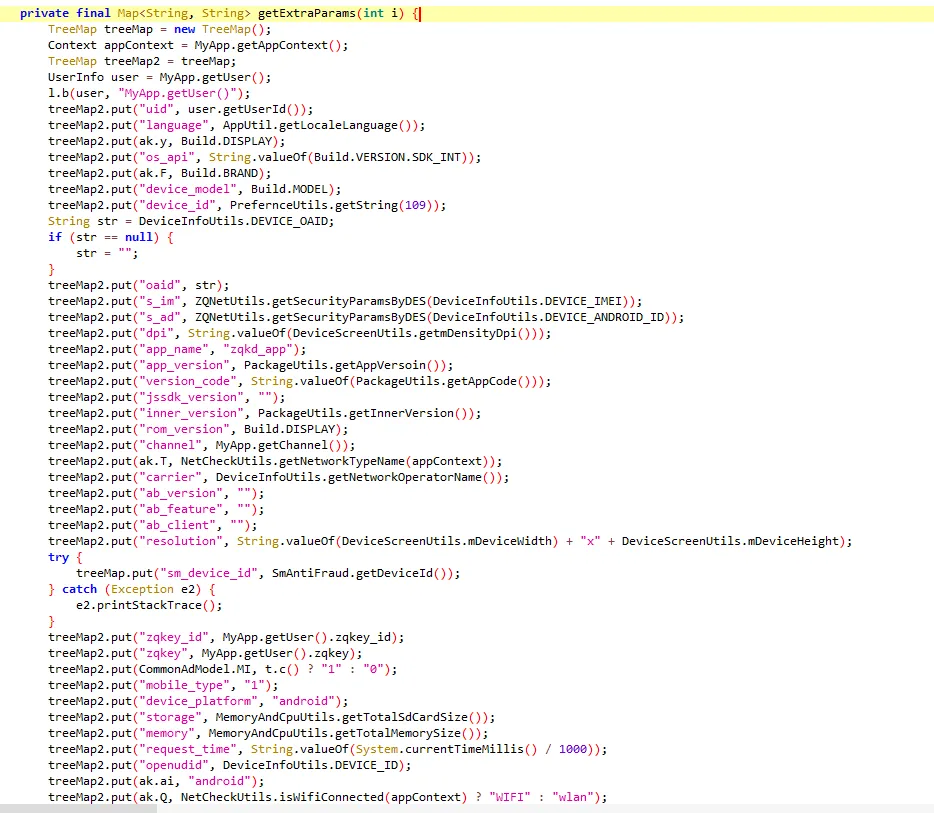Click Build.VERSION.SDK_INT reference

[387, 157]
